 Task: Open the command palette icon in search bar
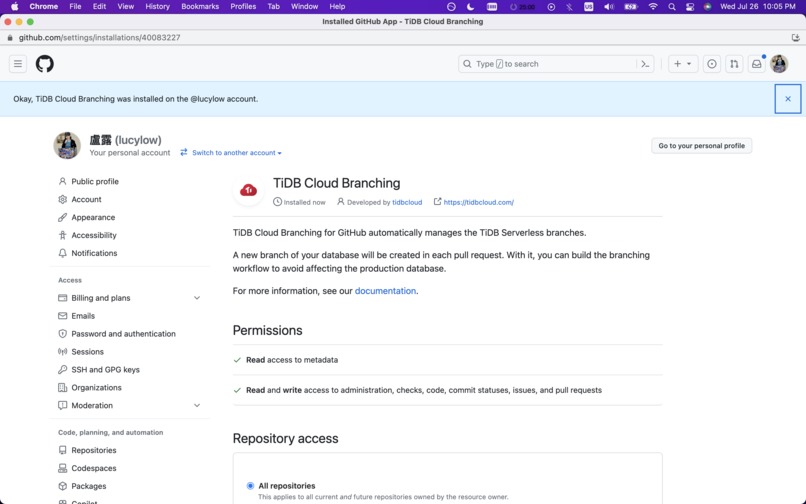pyautogui.click(x=645, y=64)
